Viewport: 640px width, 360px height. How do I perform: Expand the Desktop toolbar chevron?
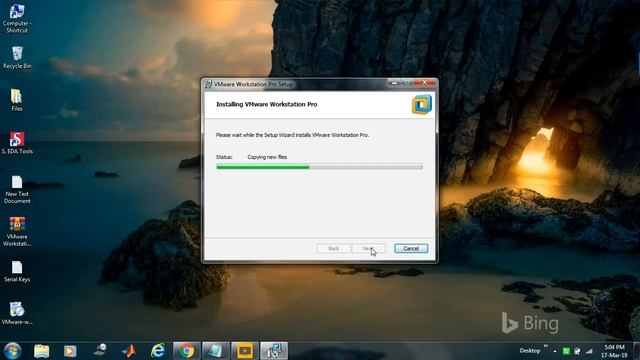coord(546,347)
